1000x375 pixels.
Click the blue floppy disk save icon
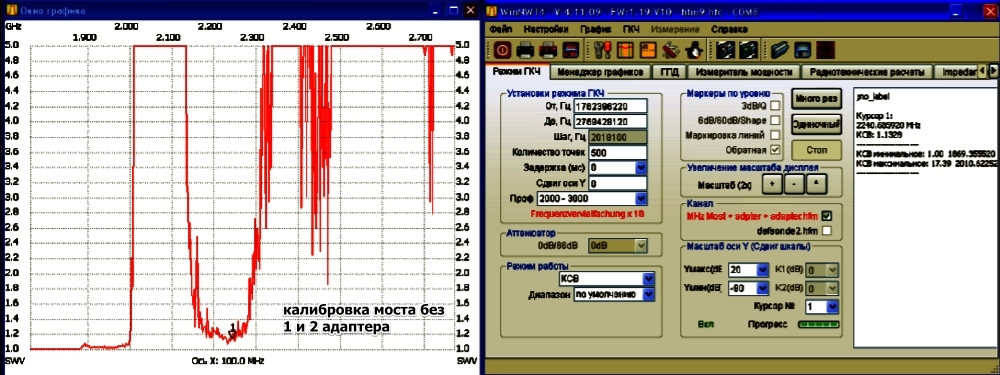[x=802, y=50]
